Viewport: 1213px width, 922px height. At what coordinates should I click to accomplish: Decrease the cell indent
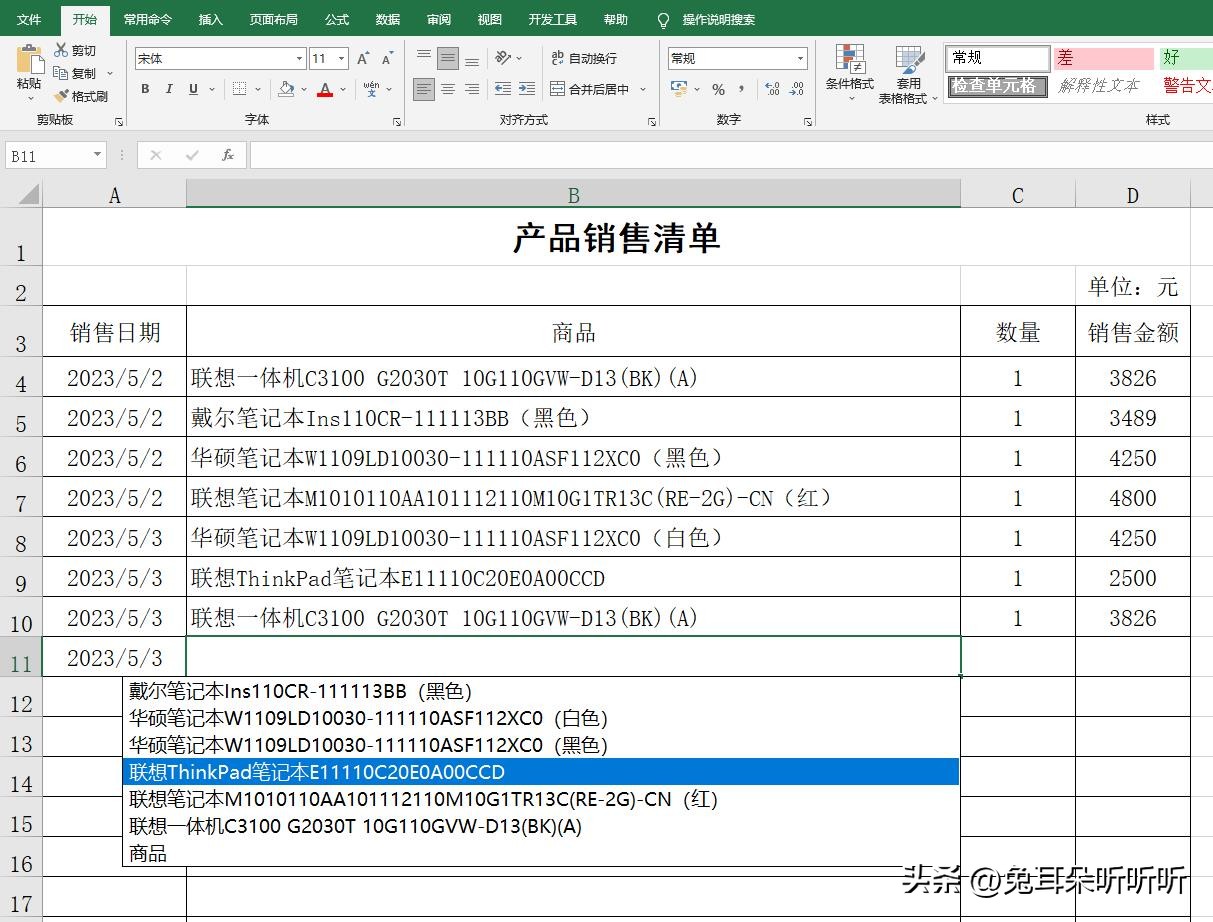[502, 89]
